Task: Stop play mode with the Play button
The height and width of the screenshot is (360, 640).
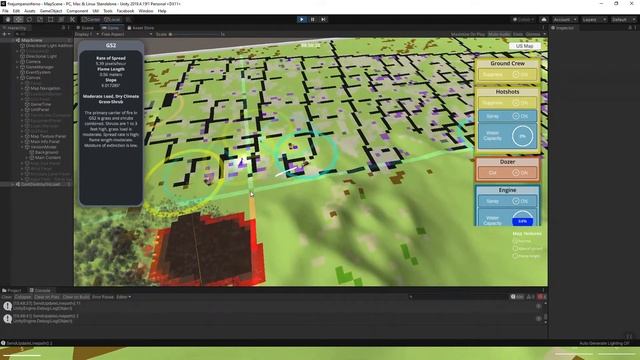Action: click(x=302, y=19)
